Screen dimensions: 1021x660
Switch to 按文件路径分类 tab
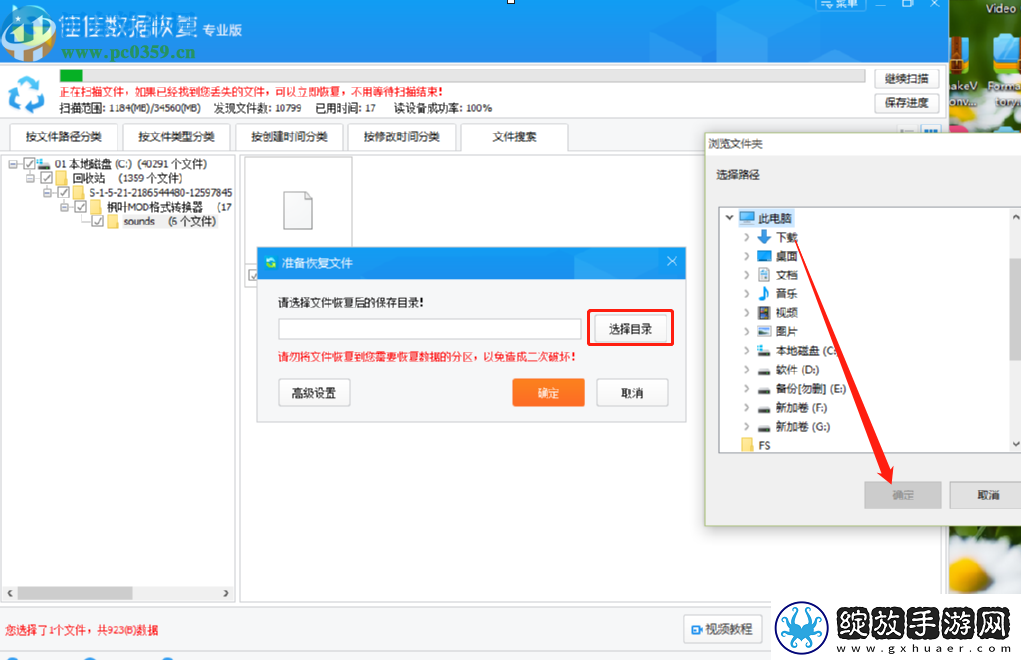(63, 137)
